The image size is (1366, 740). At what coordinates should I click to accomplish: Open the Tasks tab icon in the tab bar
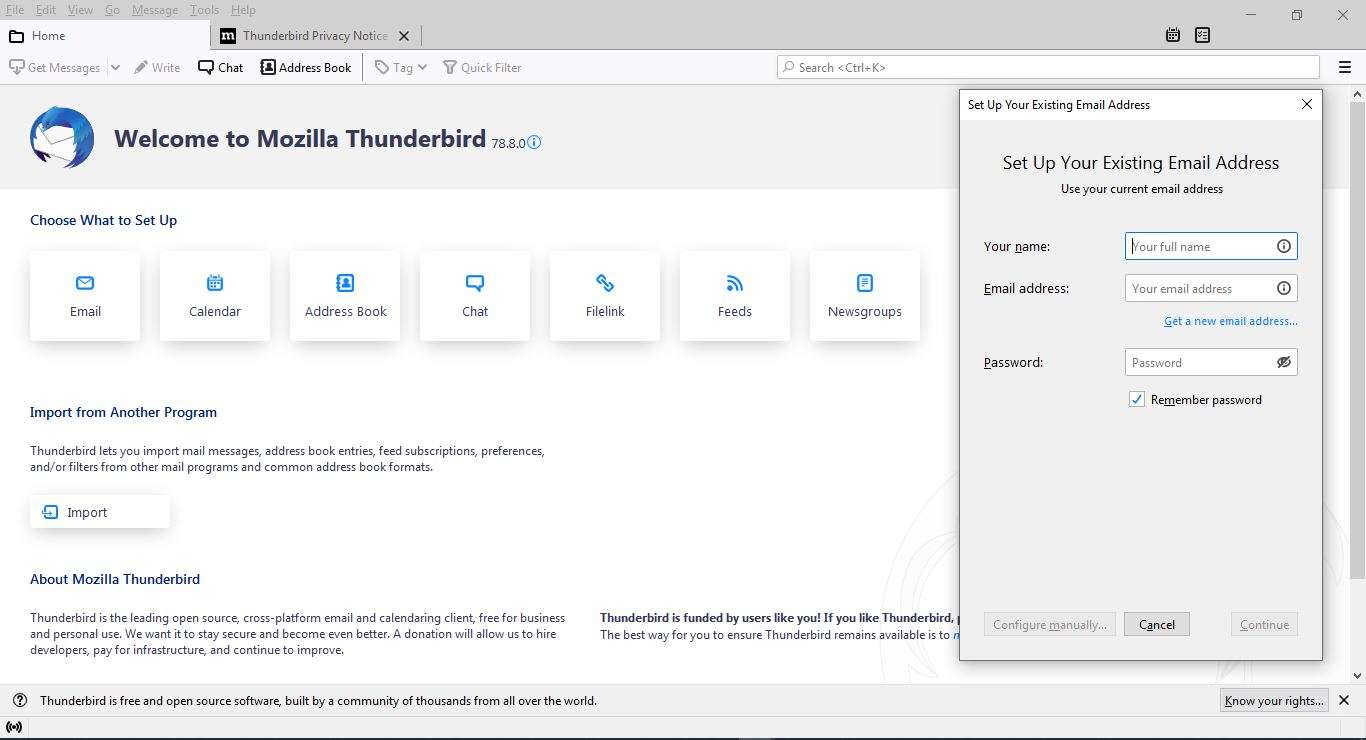pos(1203,35)
